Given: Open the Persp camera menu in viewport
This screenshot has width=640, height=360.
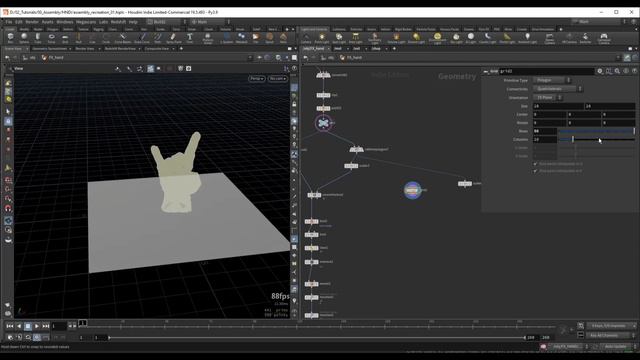Looking at the screenshot, I should click(256, 78).
